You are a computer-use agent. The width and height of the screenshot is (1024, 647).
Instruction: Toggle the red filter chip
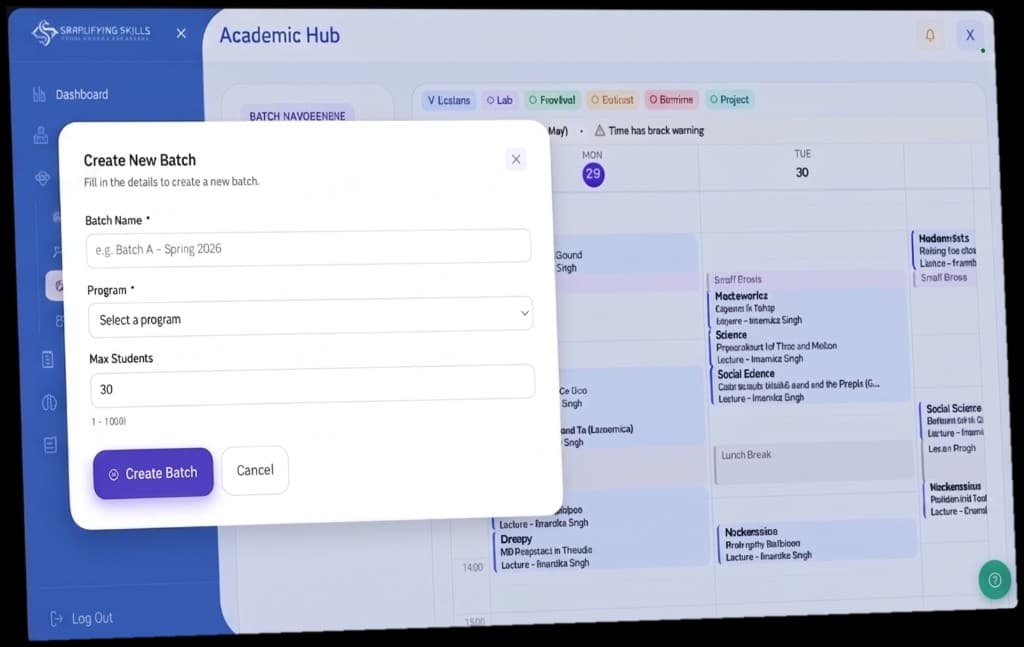coord(671,100)
